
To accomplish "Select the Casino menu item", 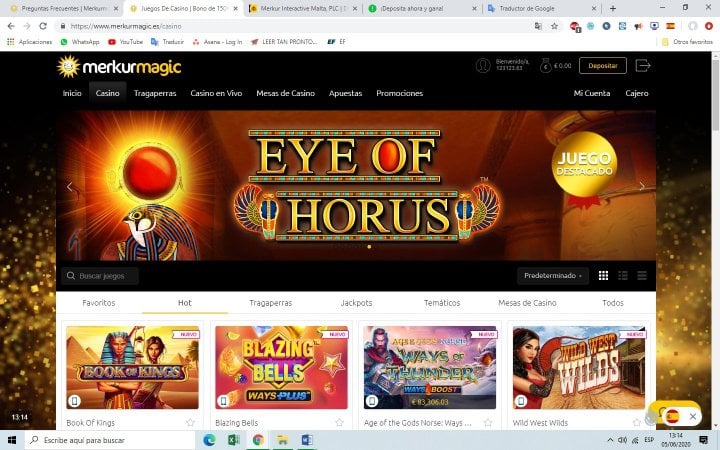I will click(x=107, y=93).
